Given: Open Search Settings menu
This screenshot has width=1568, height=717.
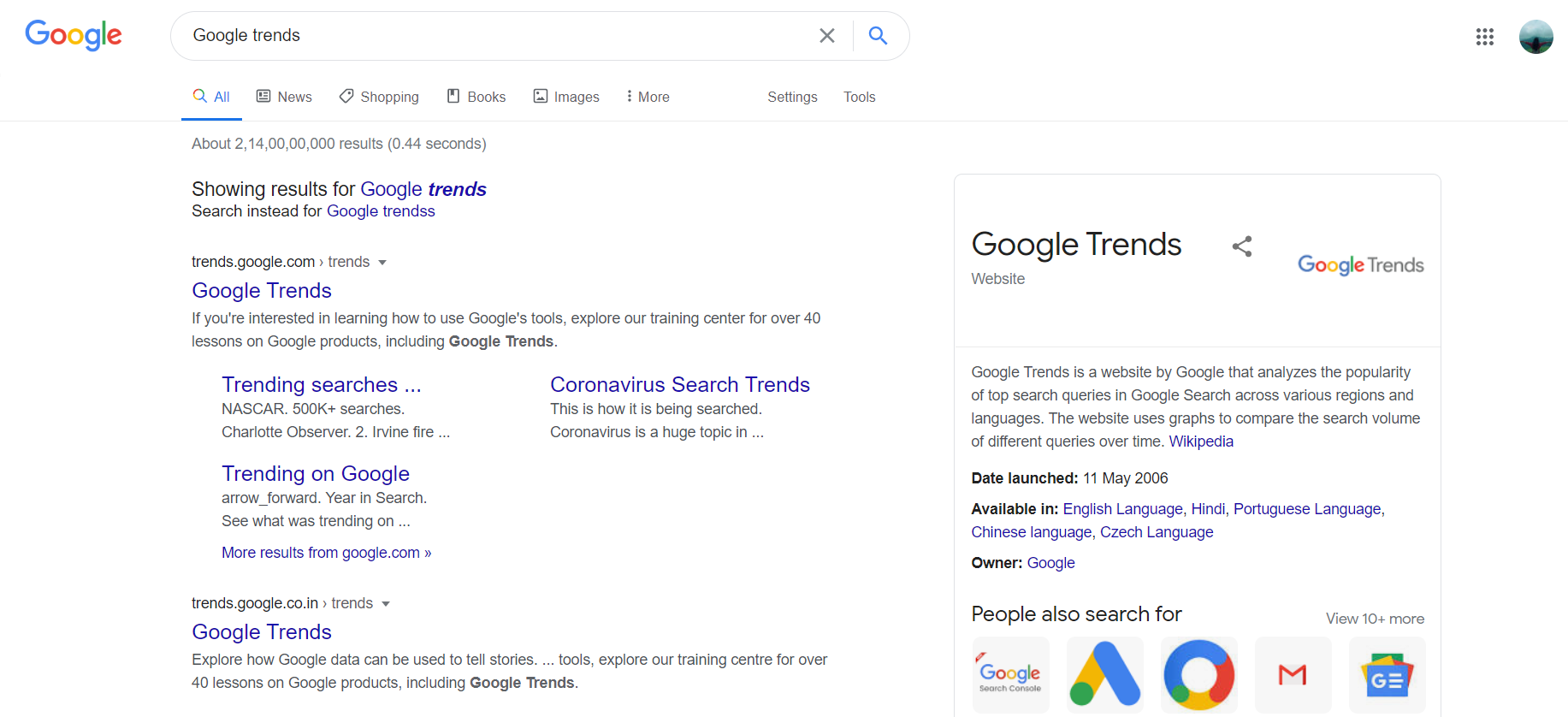Looking at the screenshot, I should pos(792,97).
